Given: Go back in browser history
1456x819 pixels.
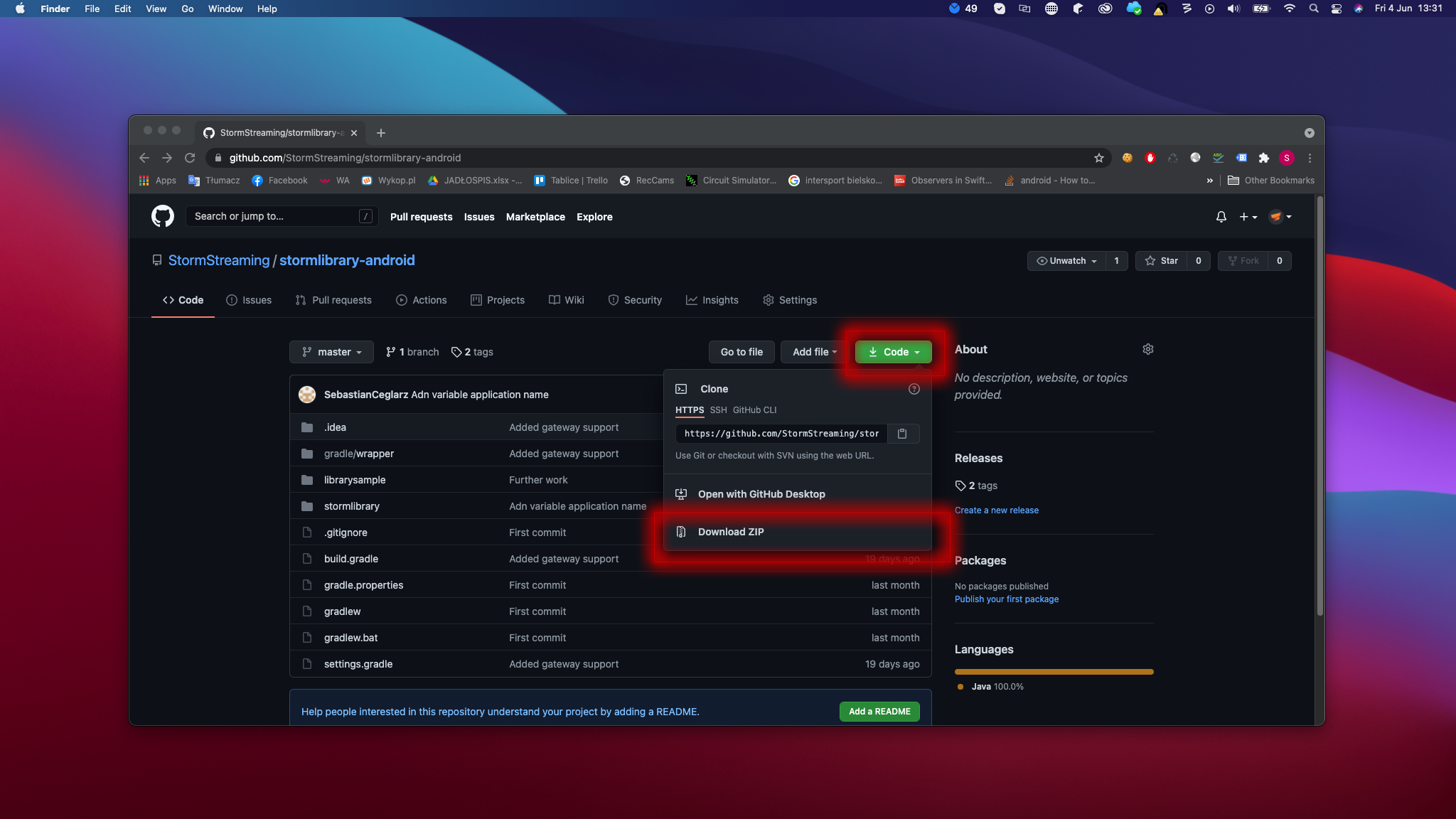Looking at the screenshot, I should 144,158.
